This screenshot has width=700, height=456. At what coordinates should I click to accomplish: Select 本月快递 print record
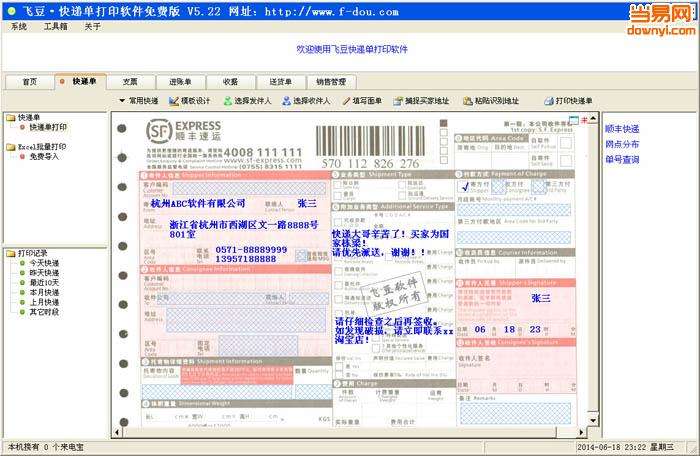click(44, 293)
